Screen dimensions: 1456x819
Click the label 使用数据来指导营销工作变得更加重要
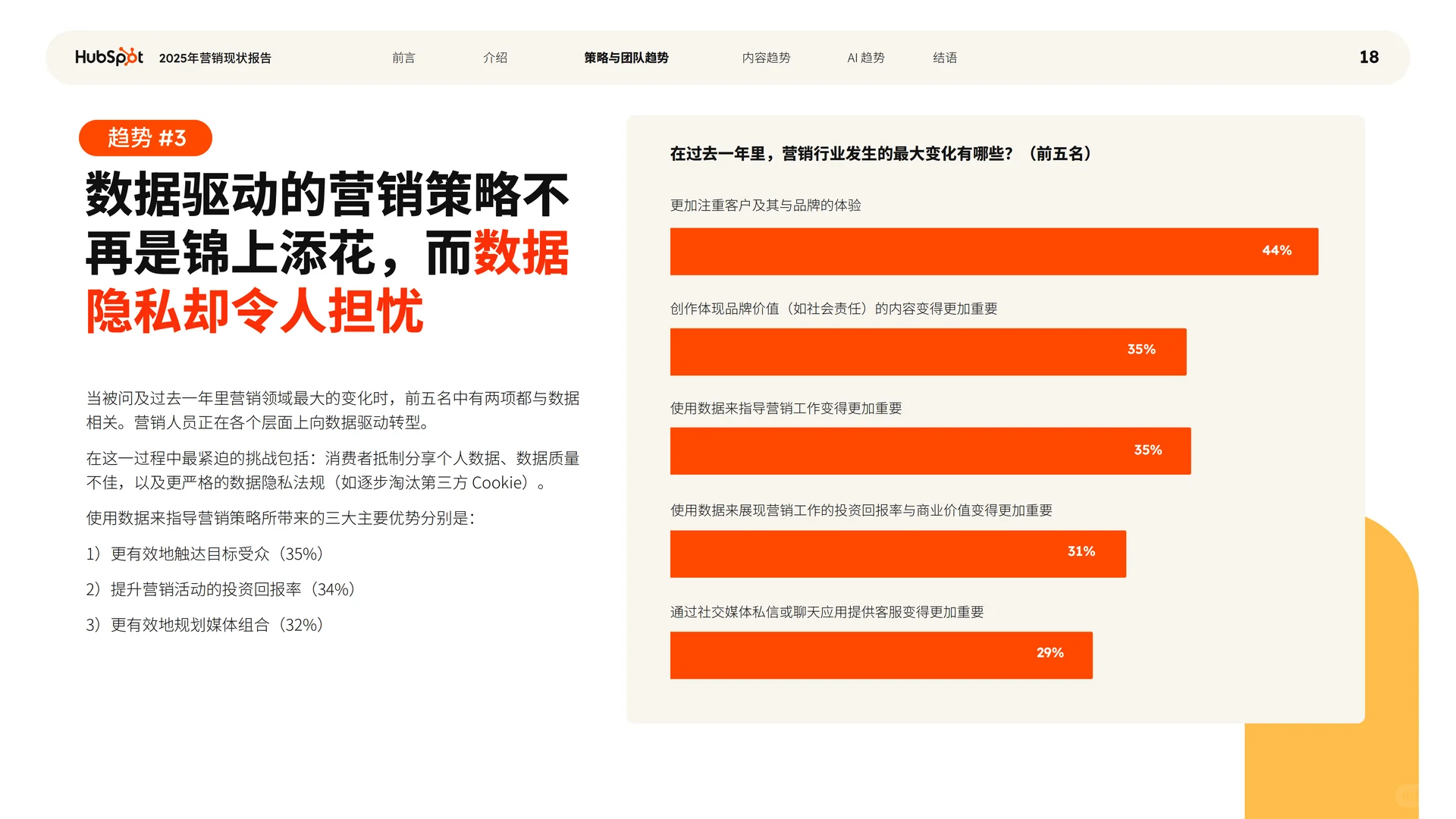click(786, 408)
